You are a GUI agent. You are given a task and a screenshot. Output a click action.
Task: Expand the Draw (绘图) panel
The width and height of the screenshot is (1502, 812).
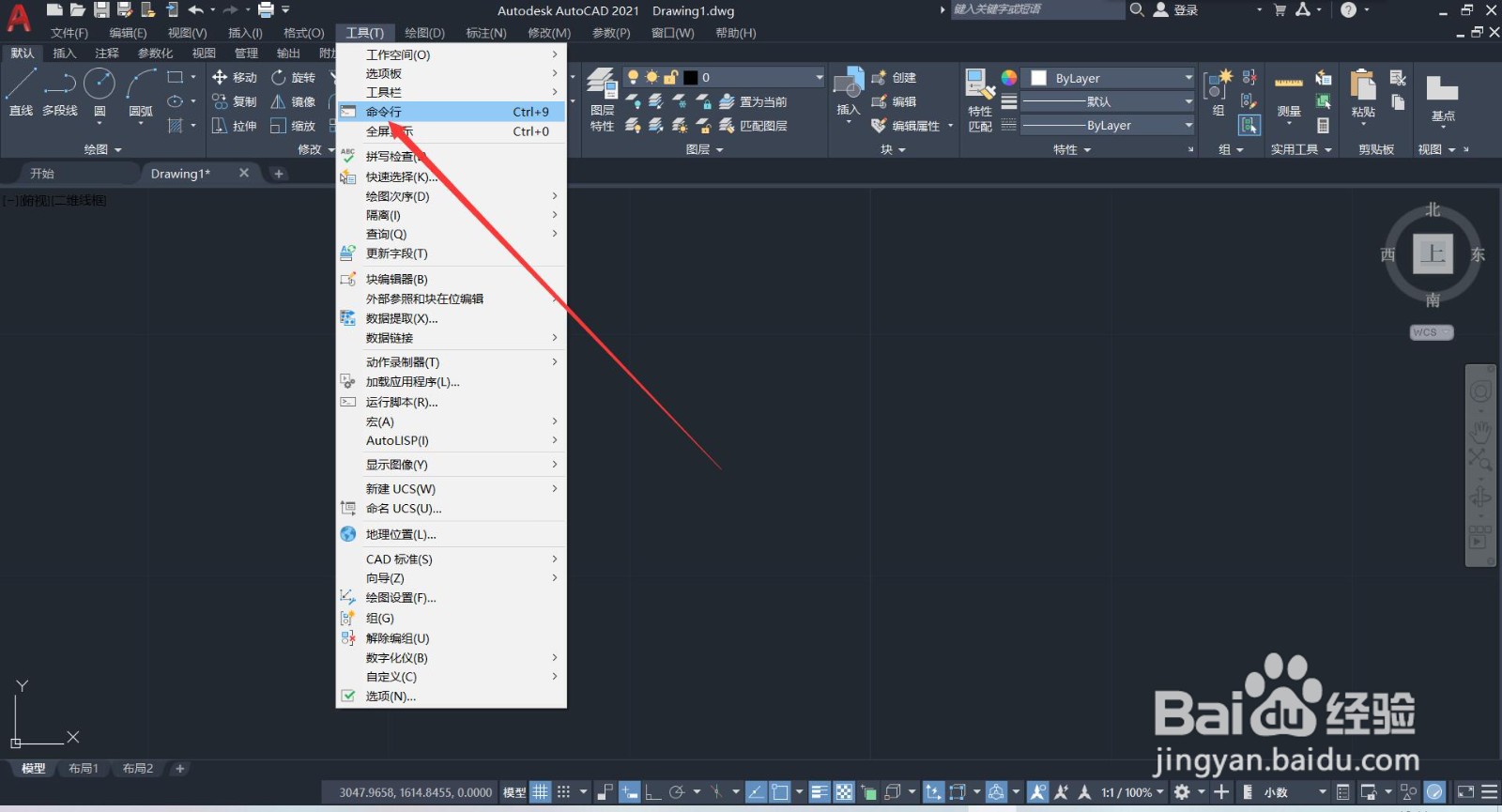[102, 149]
